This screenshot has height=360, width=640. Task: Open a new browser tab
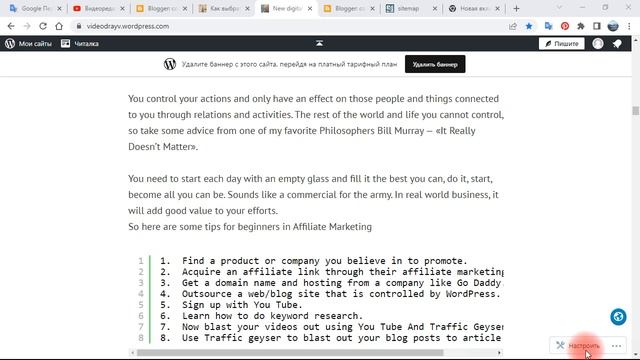(x=516, y=8)
